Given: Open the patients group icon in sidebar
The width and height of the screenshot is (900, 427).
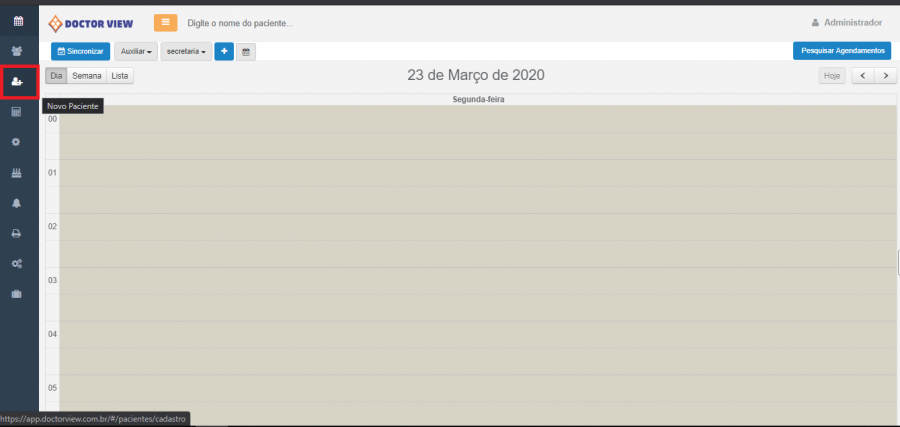Looking at the screenshot, I should click(17, 52).
